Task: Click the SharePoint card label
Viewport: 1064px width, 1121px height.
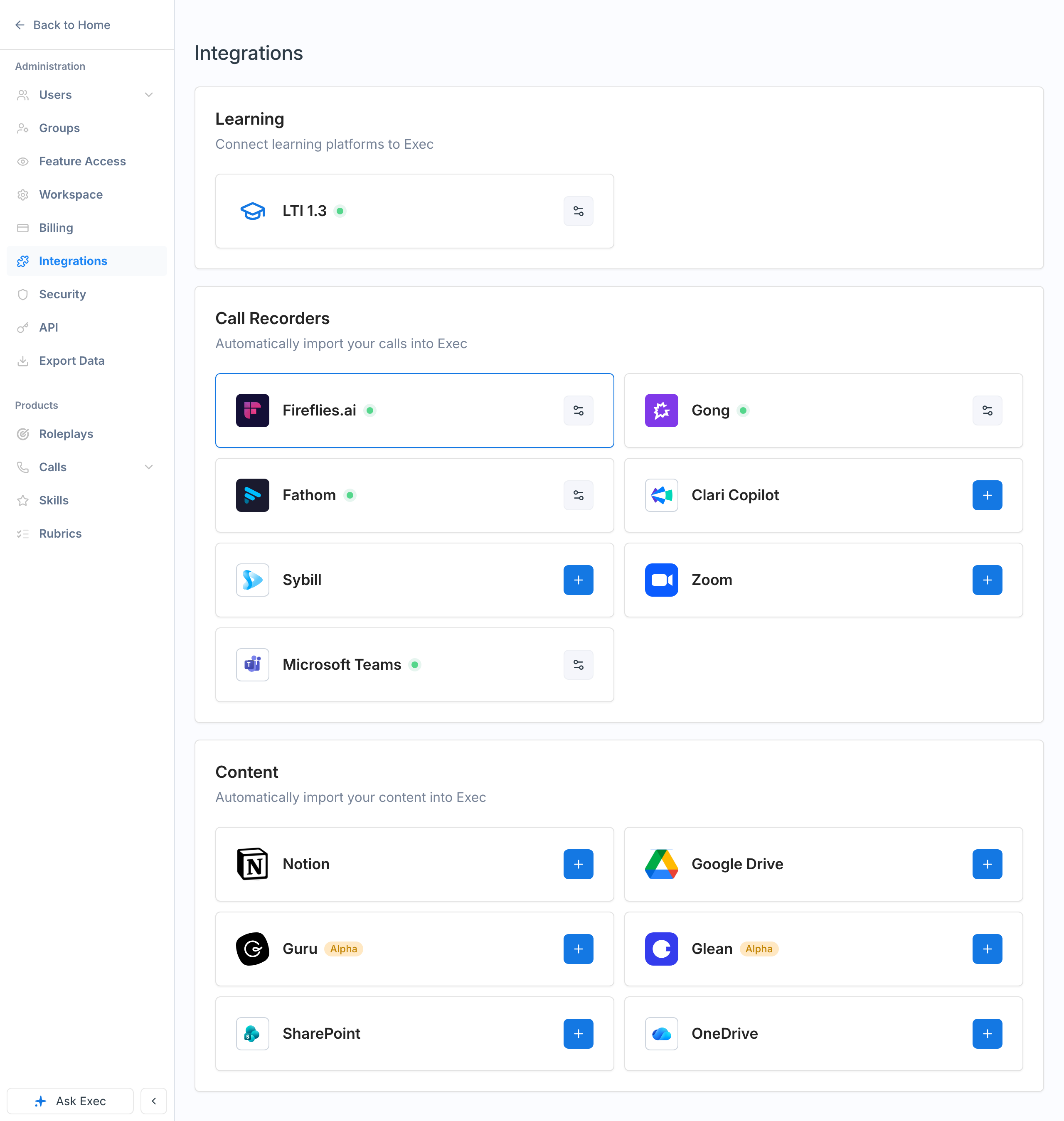Action: click(322, 1034)
